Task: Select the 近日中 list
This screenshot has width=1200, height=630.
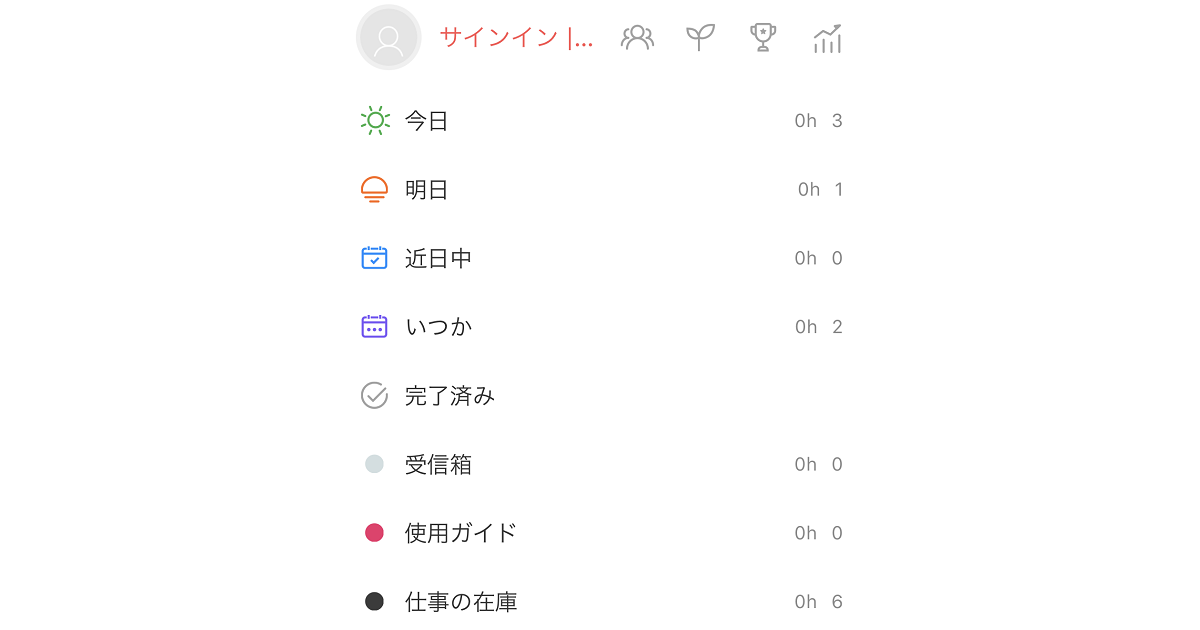Action: click(x=600, y=259)
